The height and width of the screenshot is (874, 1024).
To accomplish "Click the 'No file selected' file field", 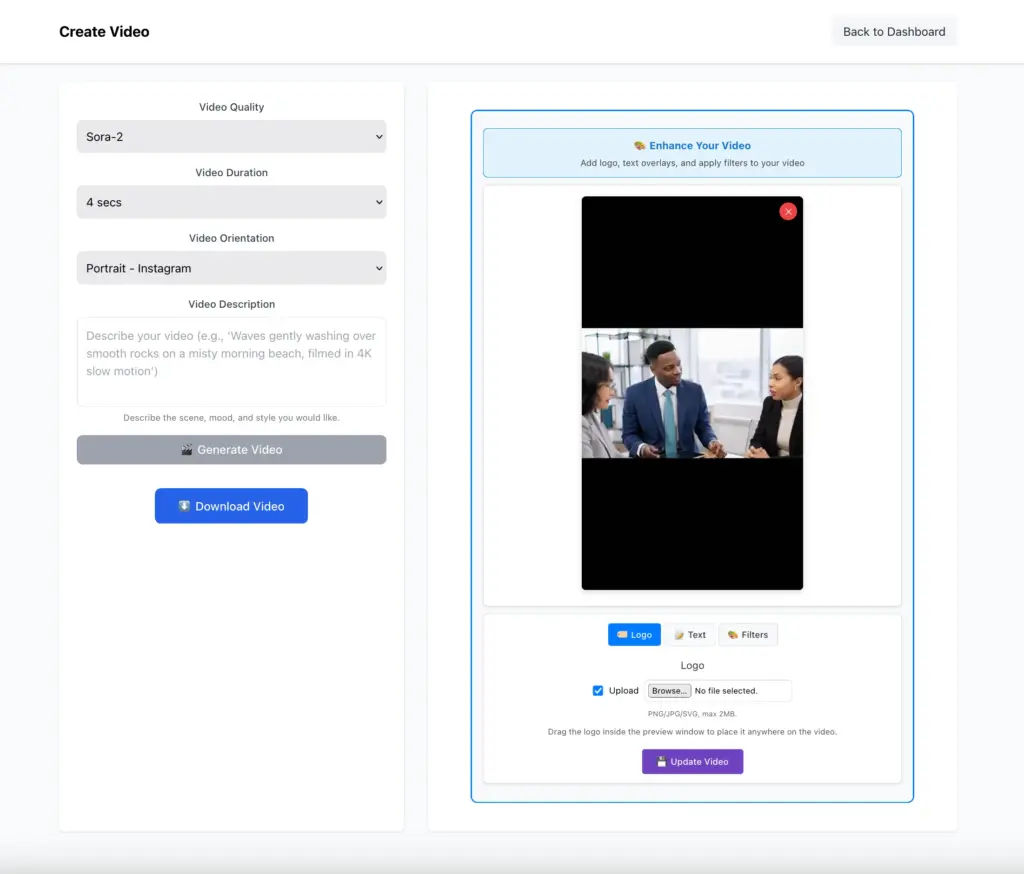I will (739, 691).
